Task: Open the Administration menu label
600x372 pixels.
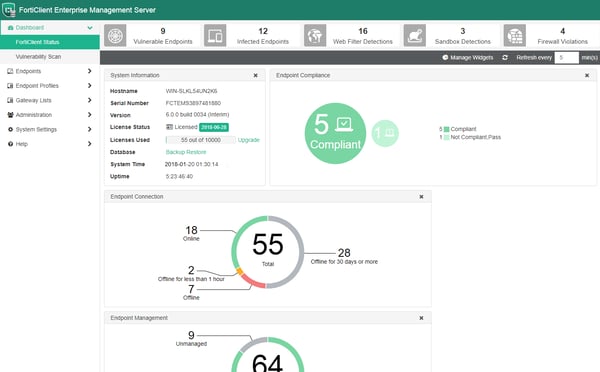Action: 34,115
